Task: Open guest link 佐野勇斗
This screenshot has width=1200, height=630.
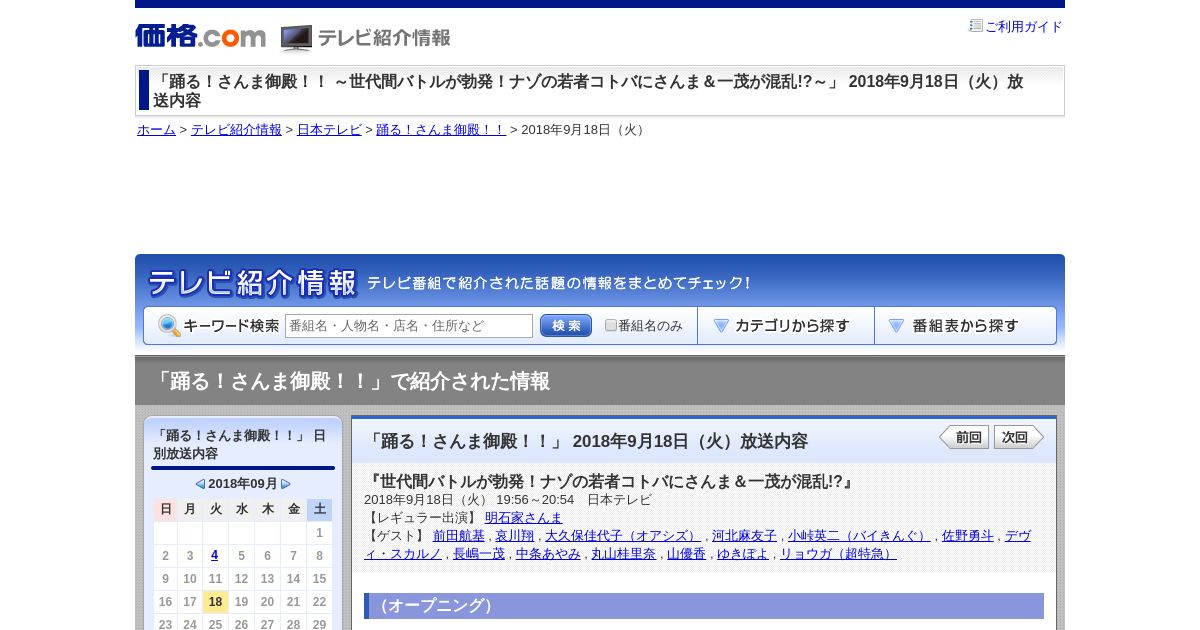Action: click(x=968, y=536)
